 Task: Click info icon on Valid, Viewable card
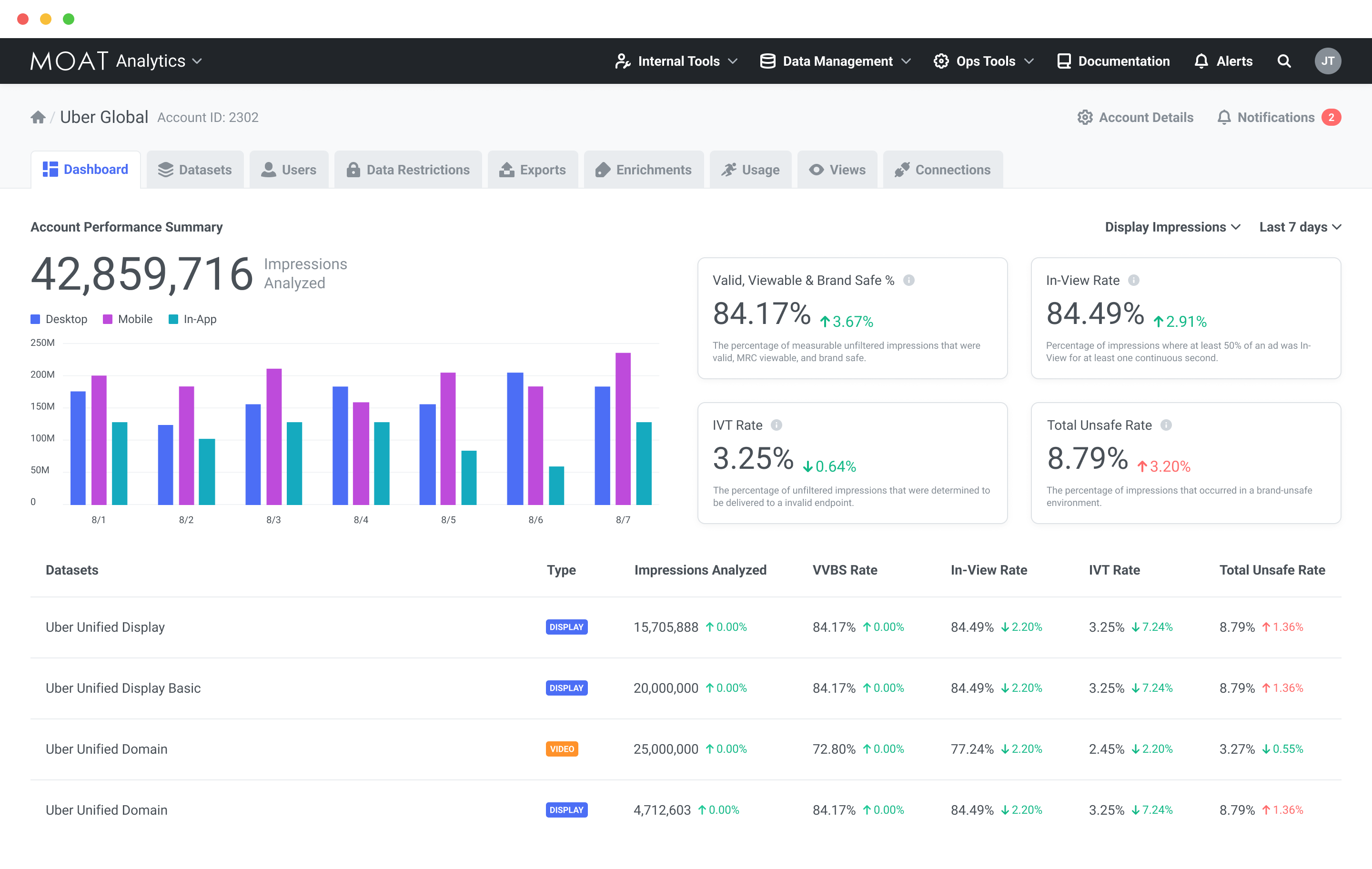pyautogui.click(x=909, y=280)
